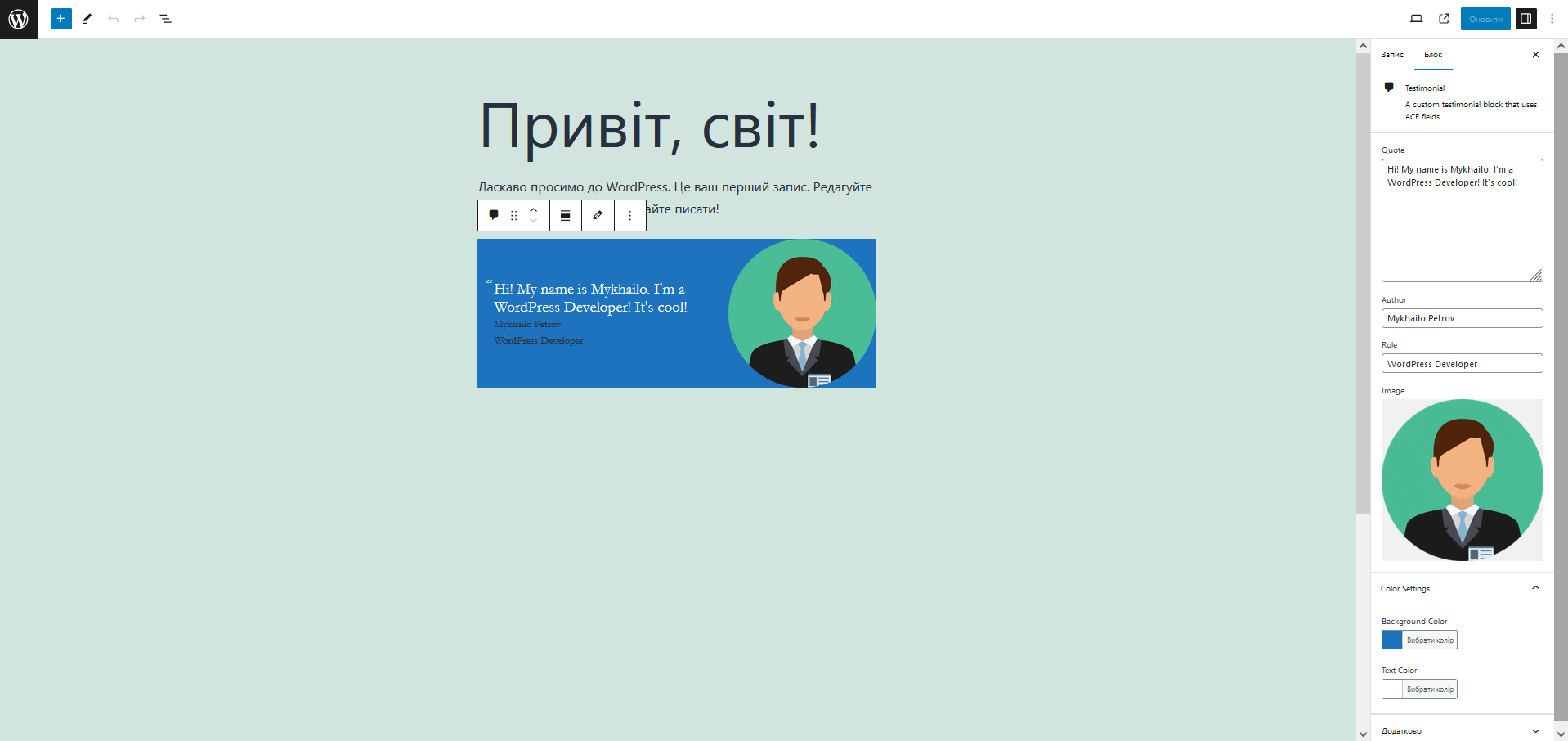Click the Testimonial block title in sidebar
The height and width of the screenshot is (741, 1568).
(1425, 88)
